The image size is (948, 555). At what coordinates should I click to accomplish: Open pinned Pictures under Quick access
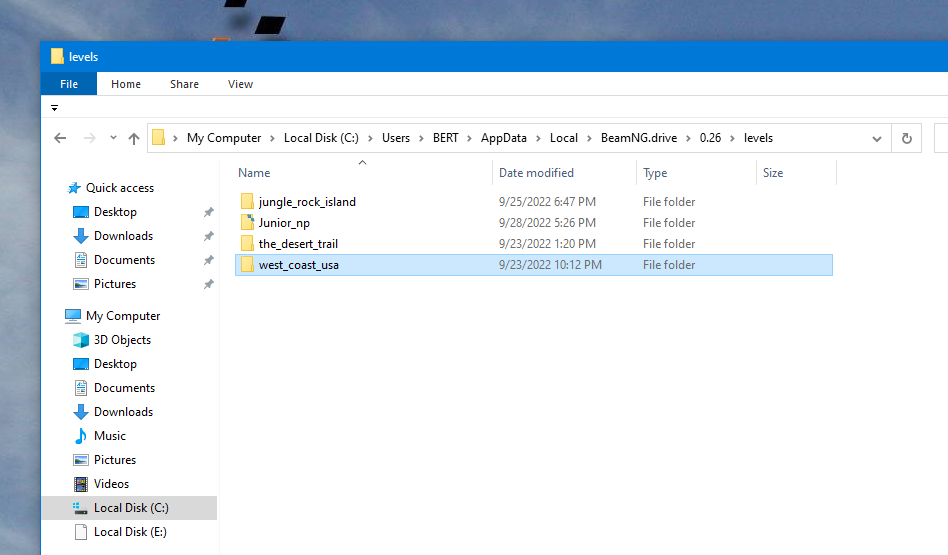click(x=115, y=284)
